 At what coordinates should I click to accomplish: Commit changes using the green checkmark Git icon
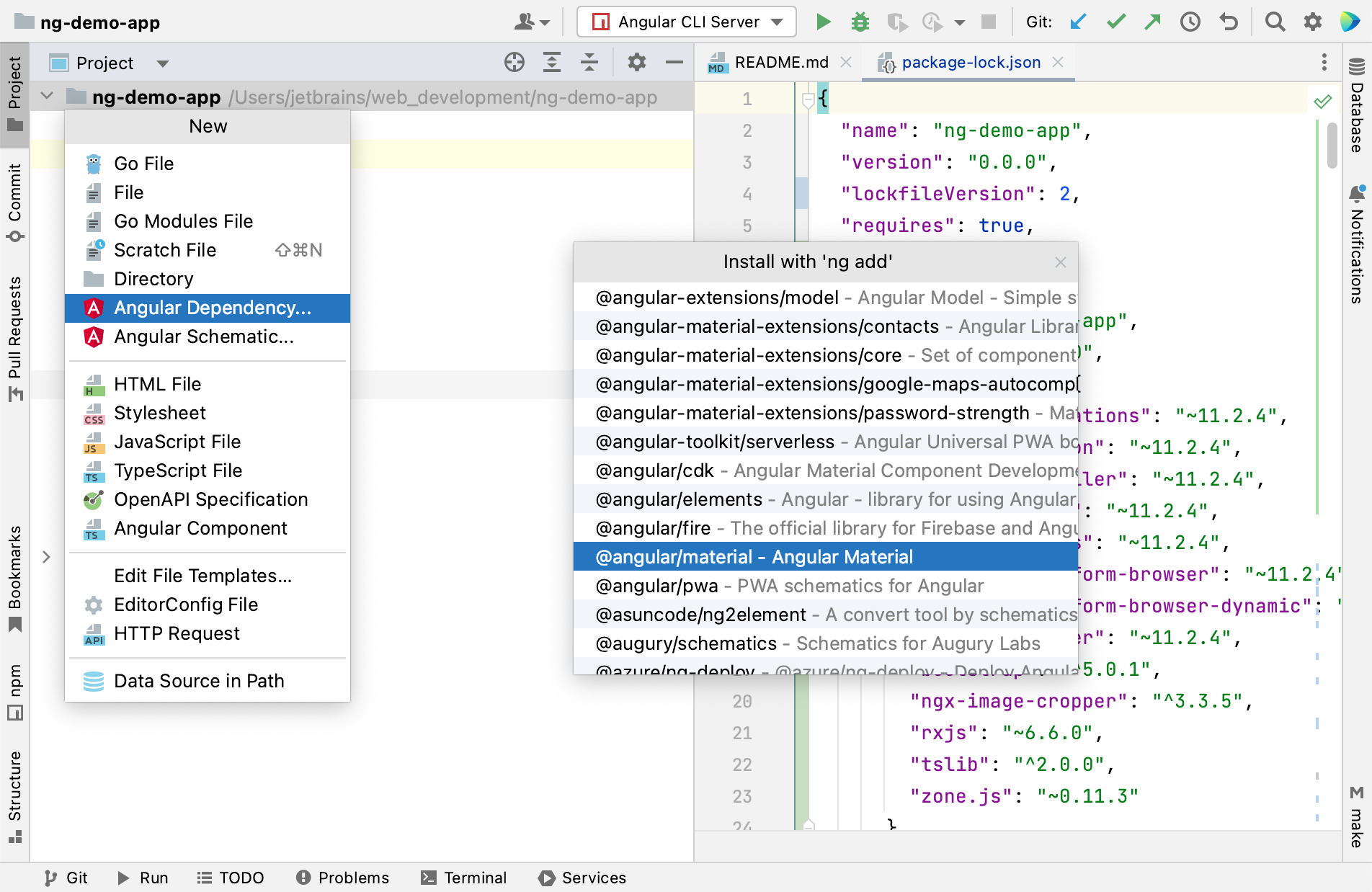tap(1115, 22)
